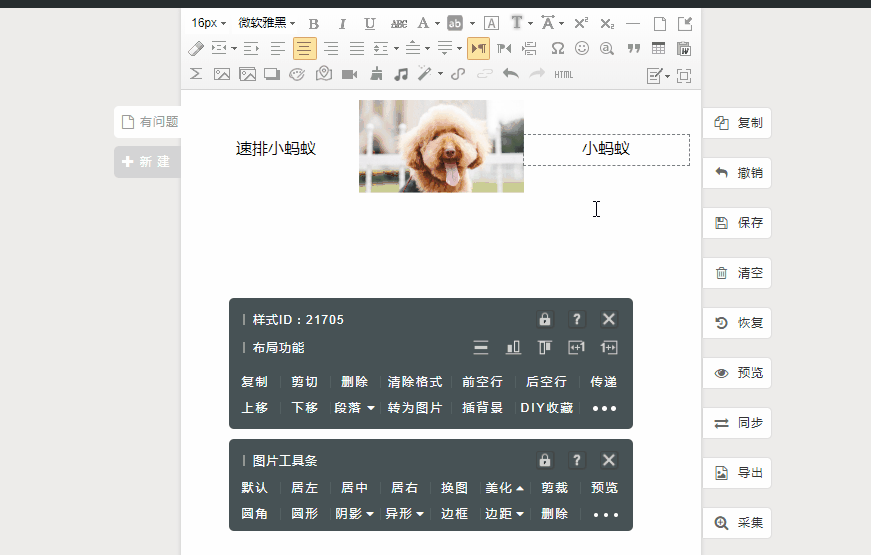
Task: Select 清除格式 option
Action: coord(415,382)
